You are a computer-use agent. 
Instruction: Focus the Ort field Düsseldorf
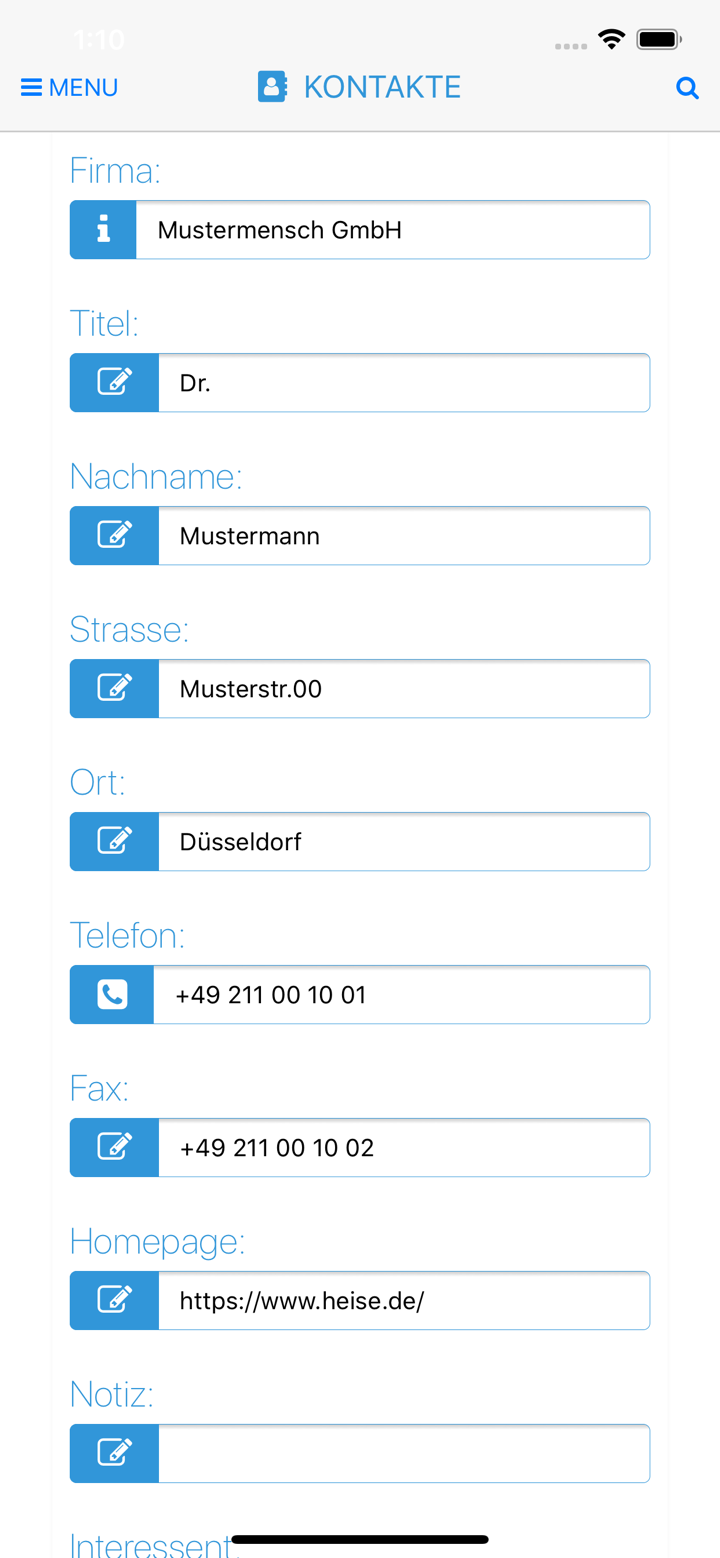click(x=404, y=842)
